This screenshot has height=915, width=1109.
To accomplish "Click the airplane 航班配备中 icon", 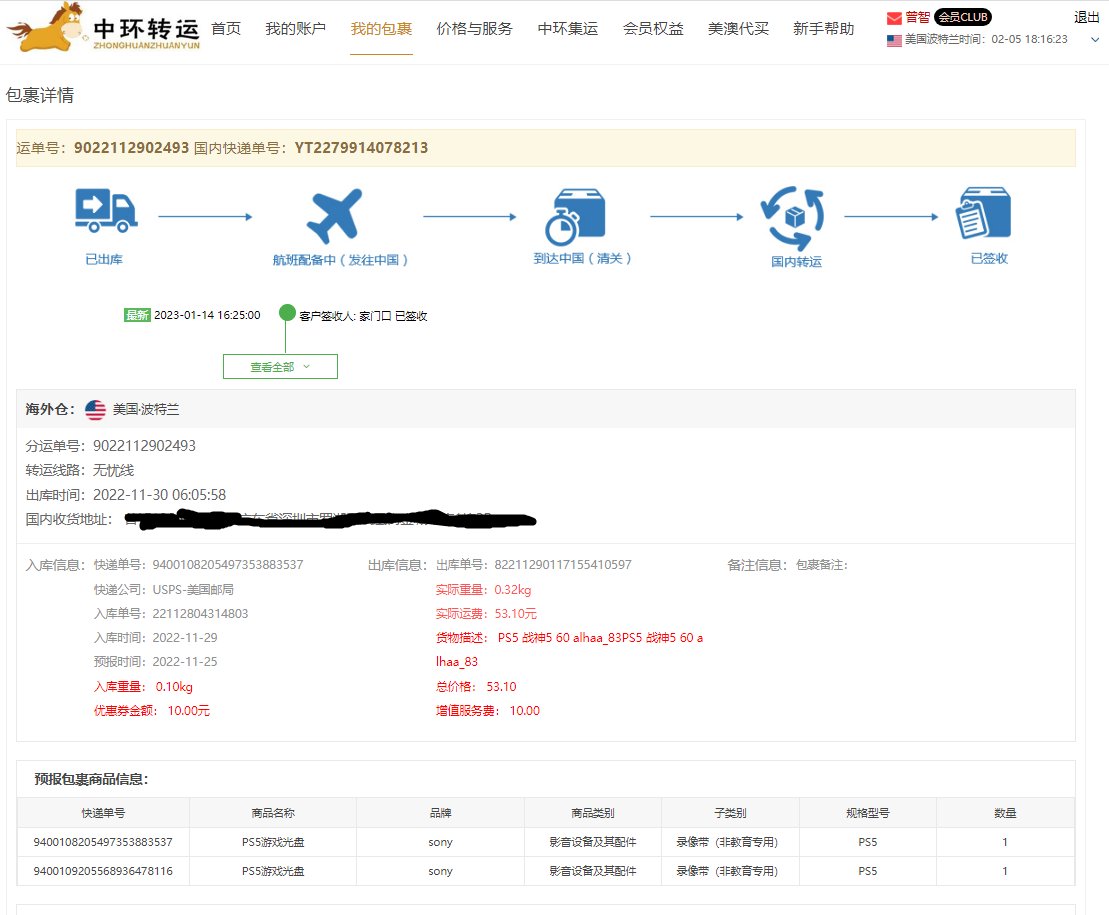I will pos(334,216).
